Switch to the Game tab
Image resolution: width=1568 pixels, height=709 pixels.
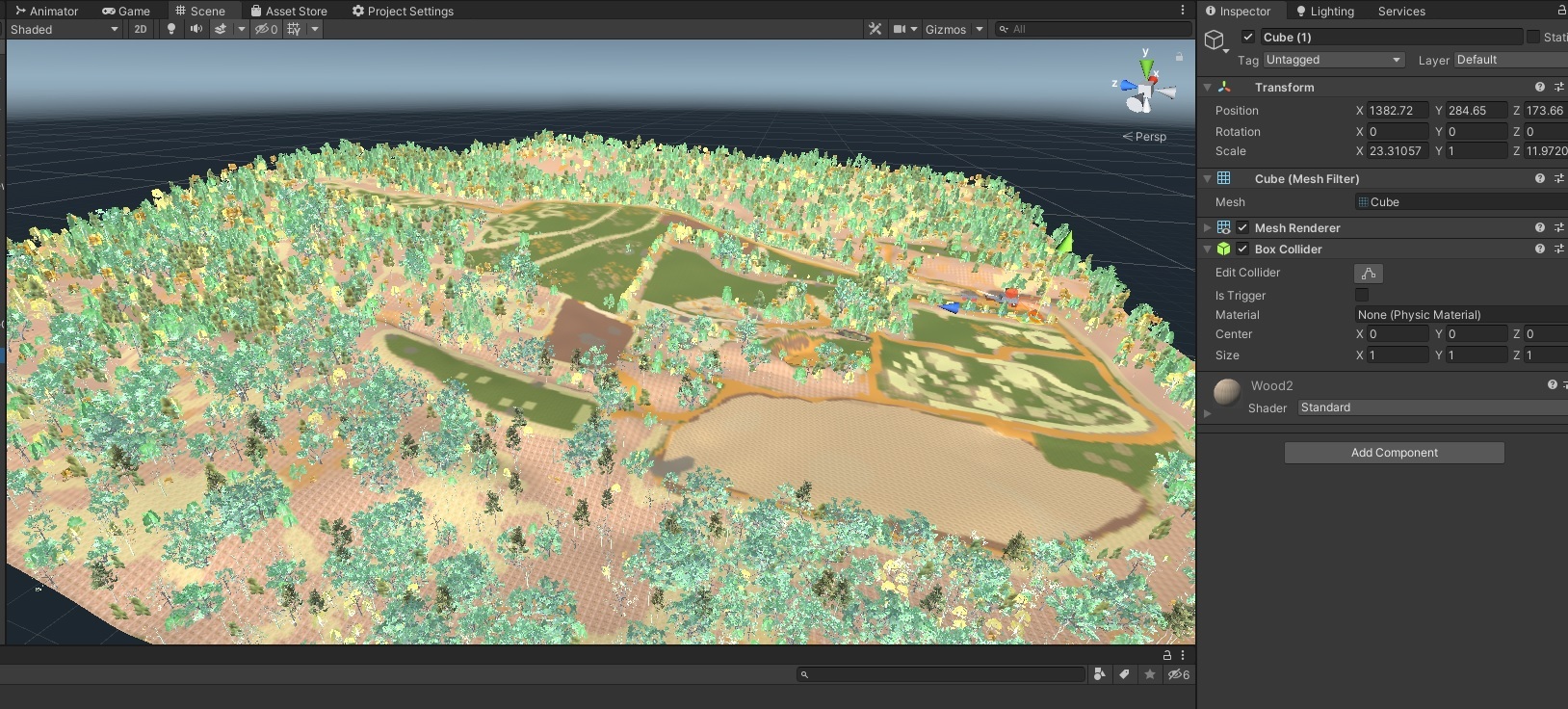(126, 11)
